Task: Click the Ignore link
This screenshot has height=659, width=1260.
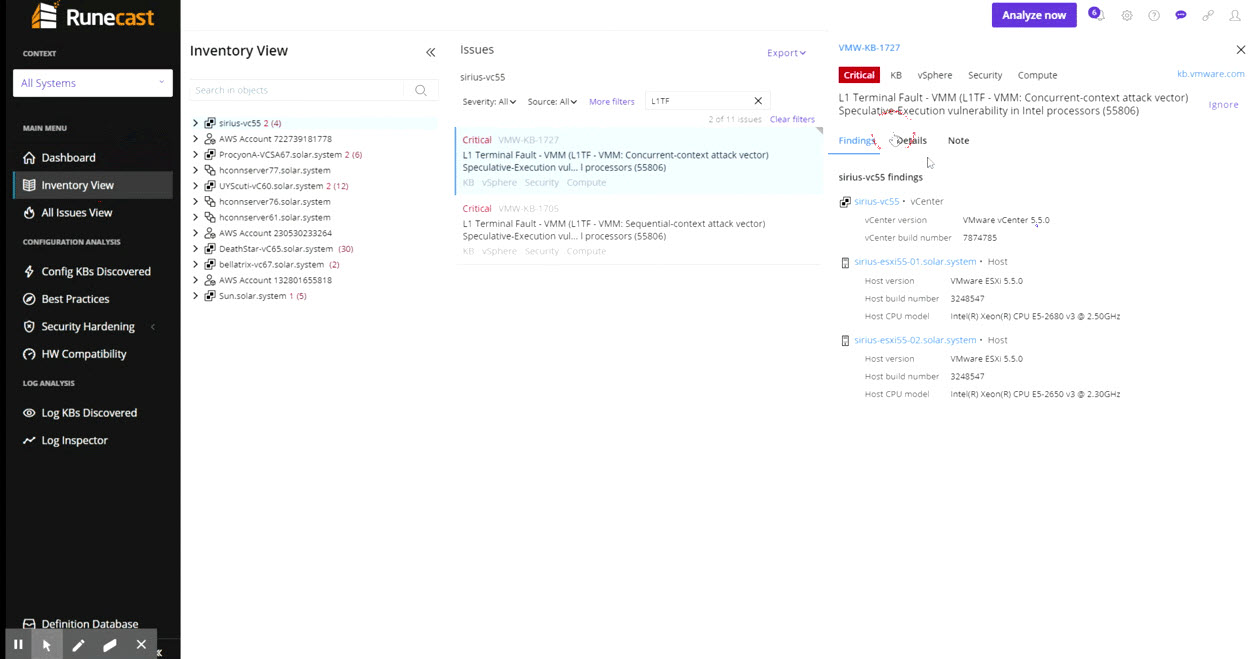Action: click(1223, 105)
